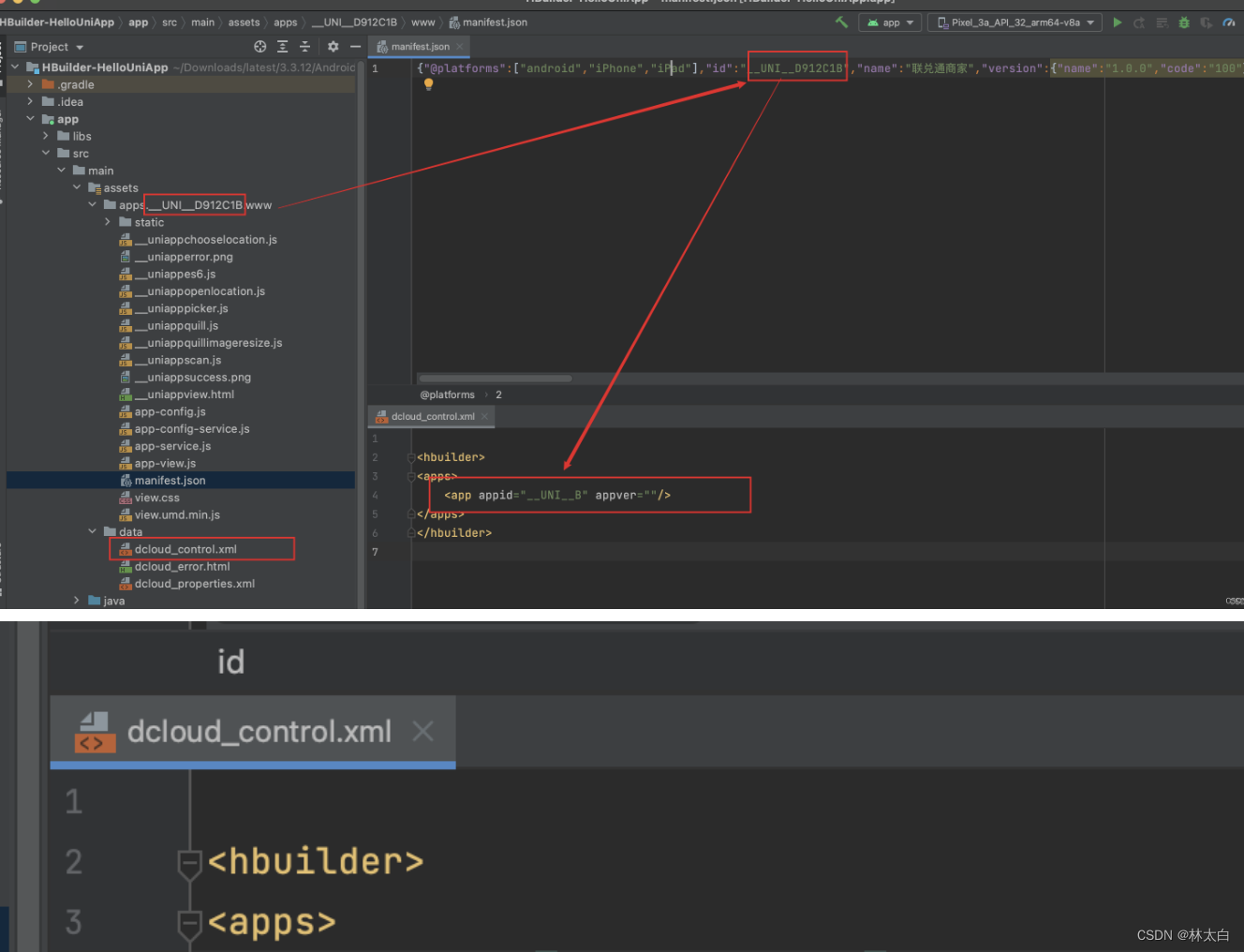Click the Apply Changes and Restart icon

(1139, 22)
